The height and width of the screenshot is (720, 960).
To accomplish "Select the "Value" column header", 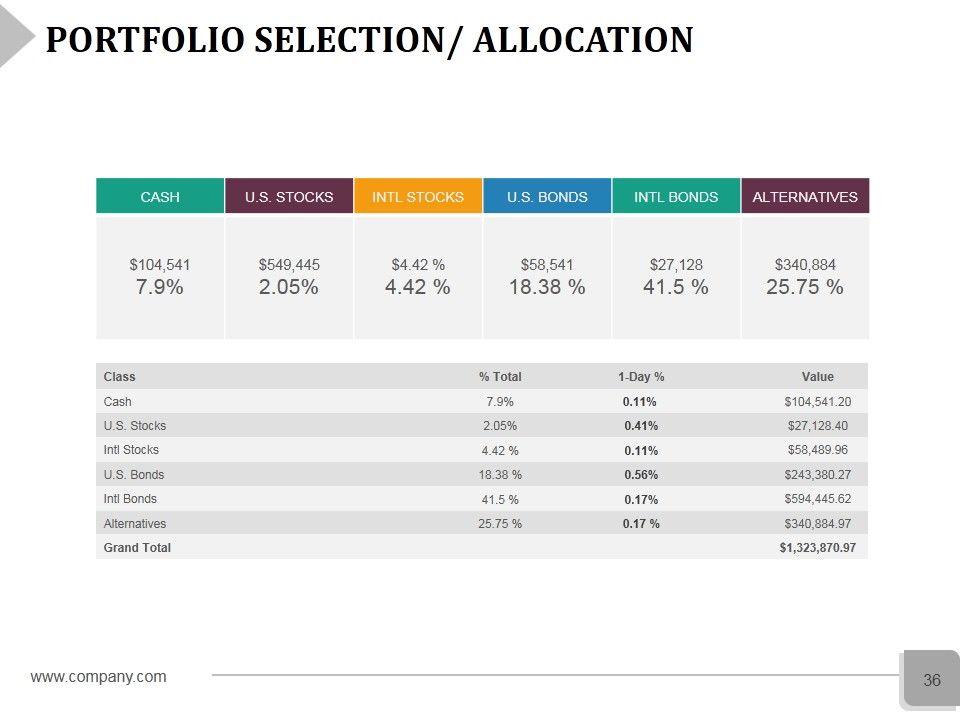I will coord(817,377).
